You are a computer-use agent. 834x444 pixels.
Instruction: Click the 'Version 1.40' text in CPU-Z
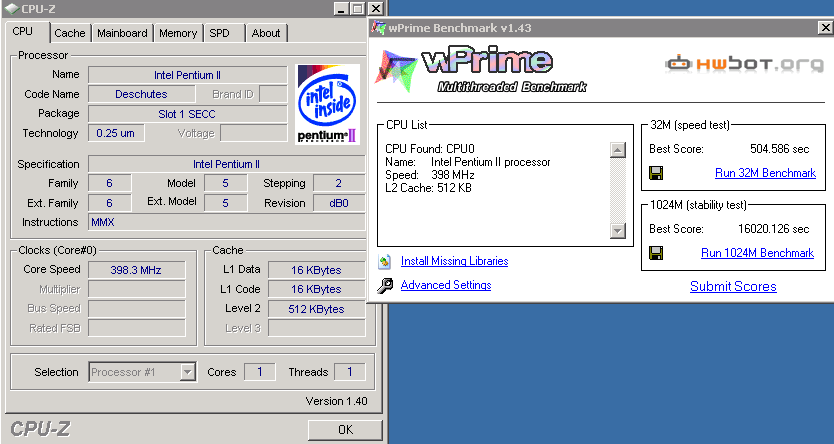336,401
